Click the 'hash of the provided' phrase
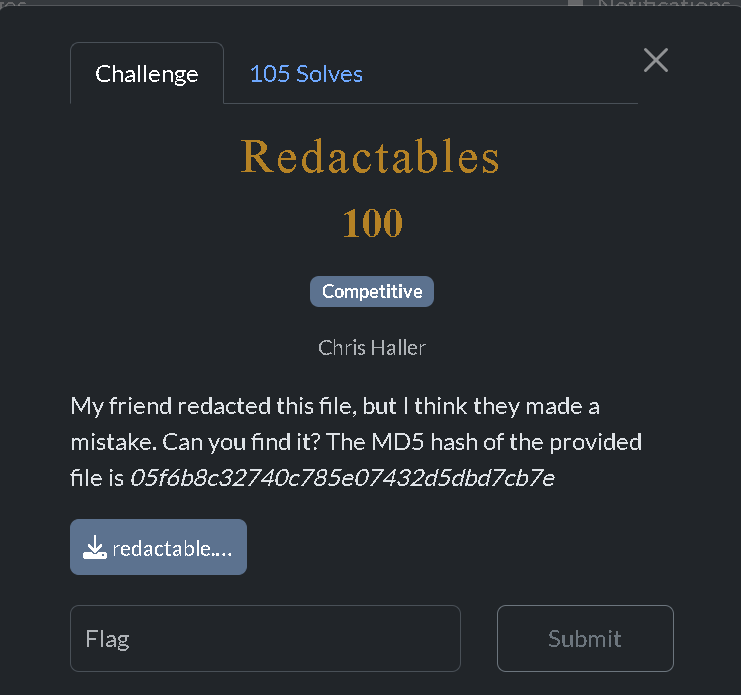The height and width of the screenshot is (695, 741). pos(536,443)
